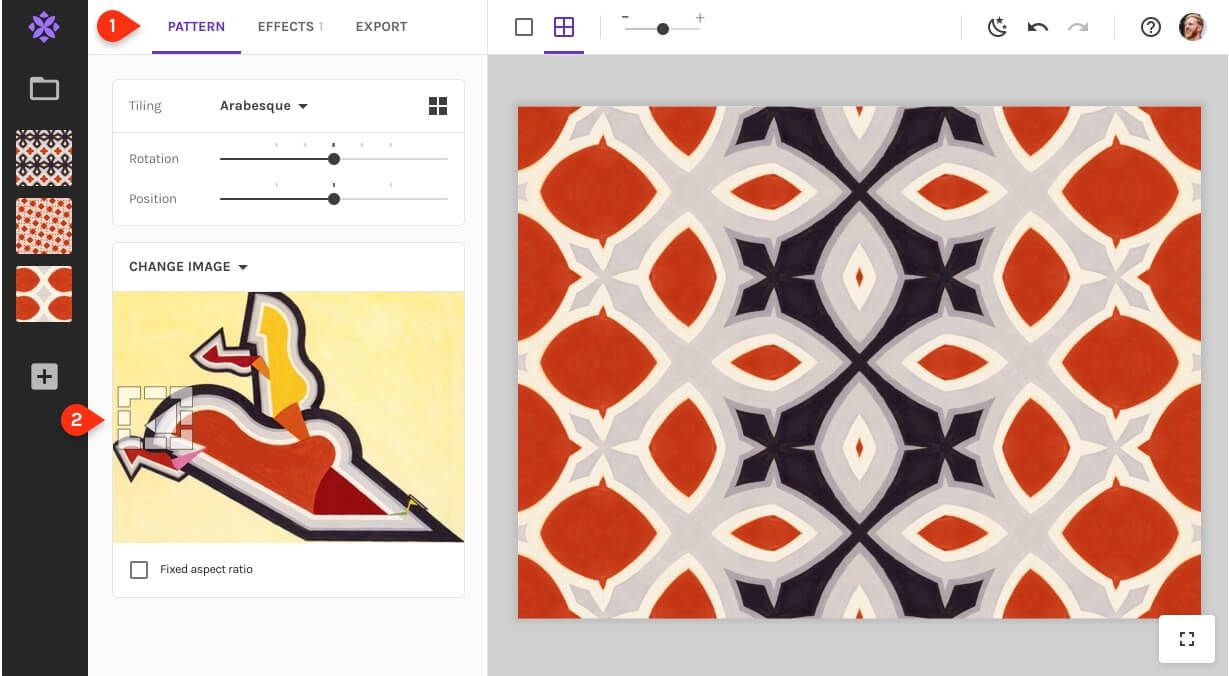Click the zoom slider handle
The image size is (1229, 676).
pyautogui.click(x=663, y=29)
